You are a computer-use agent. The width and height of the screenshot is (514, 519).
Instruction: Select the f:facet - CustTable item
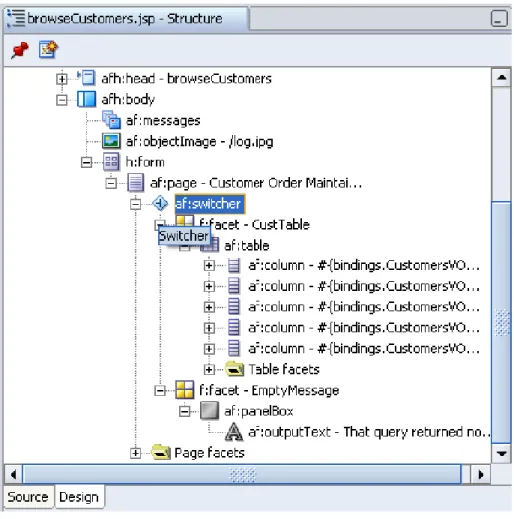(254, 224)
